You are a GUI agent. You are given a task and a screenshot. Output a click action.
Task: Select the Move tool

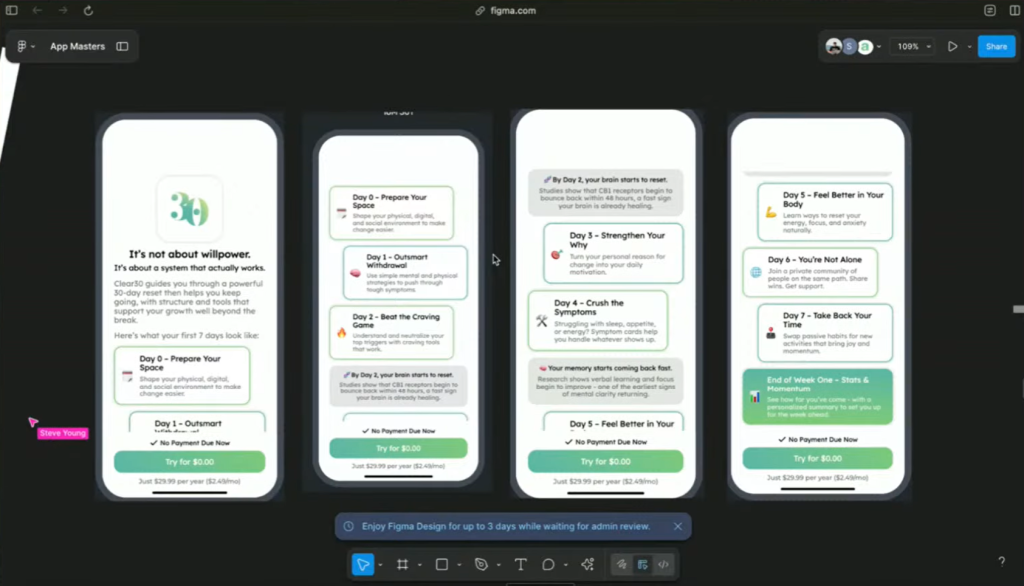click(364, 564)
